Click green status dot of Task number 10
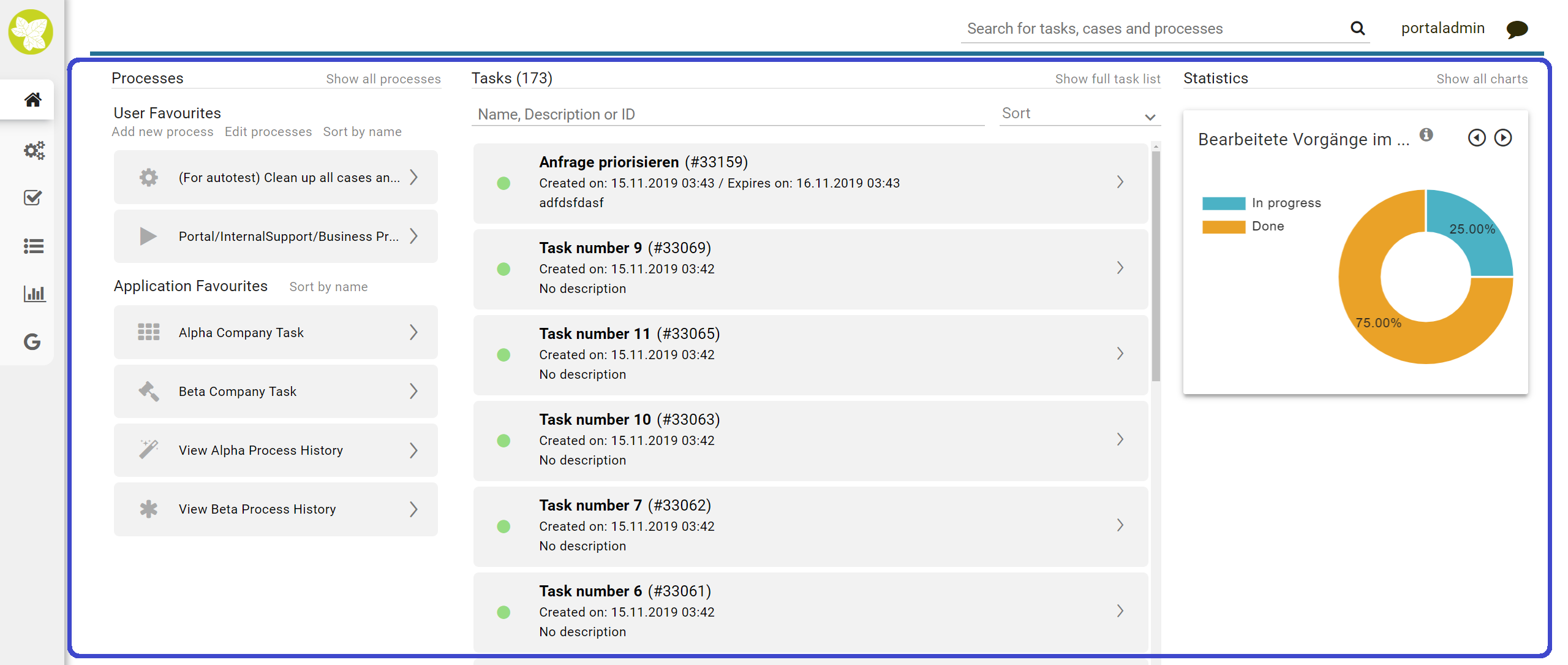1568x665 pixels. pos(503,441)
